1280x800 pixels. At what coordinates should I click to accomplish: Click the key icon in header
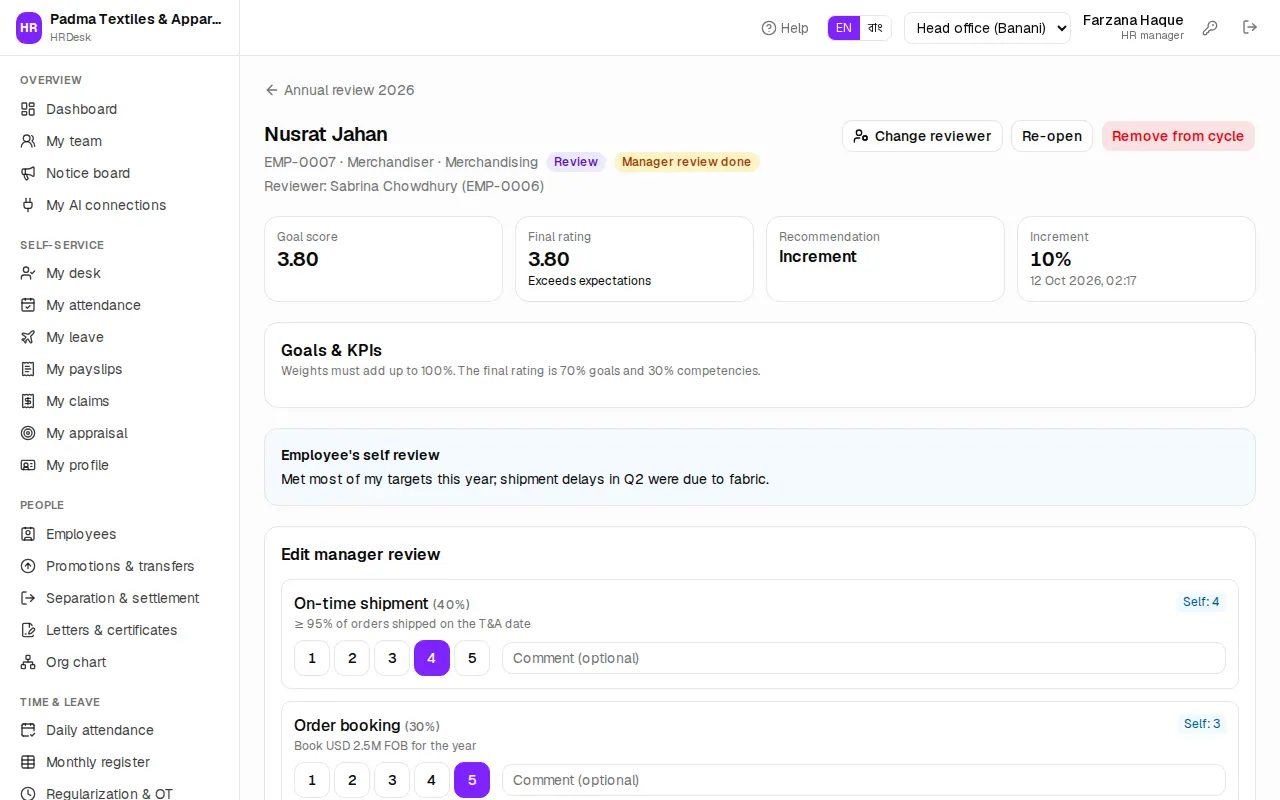(1210, 28)
